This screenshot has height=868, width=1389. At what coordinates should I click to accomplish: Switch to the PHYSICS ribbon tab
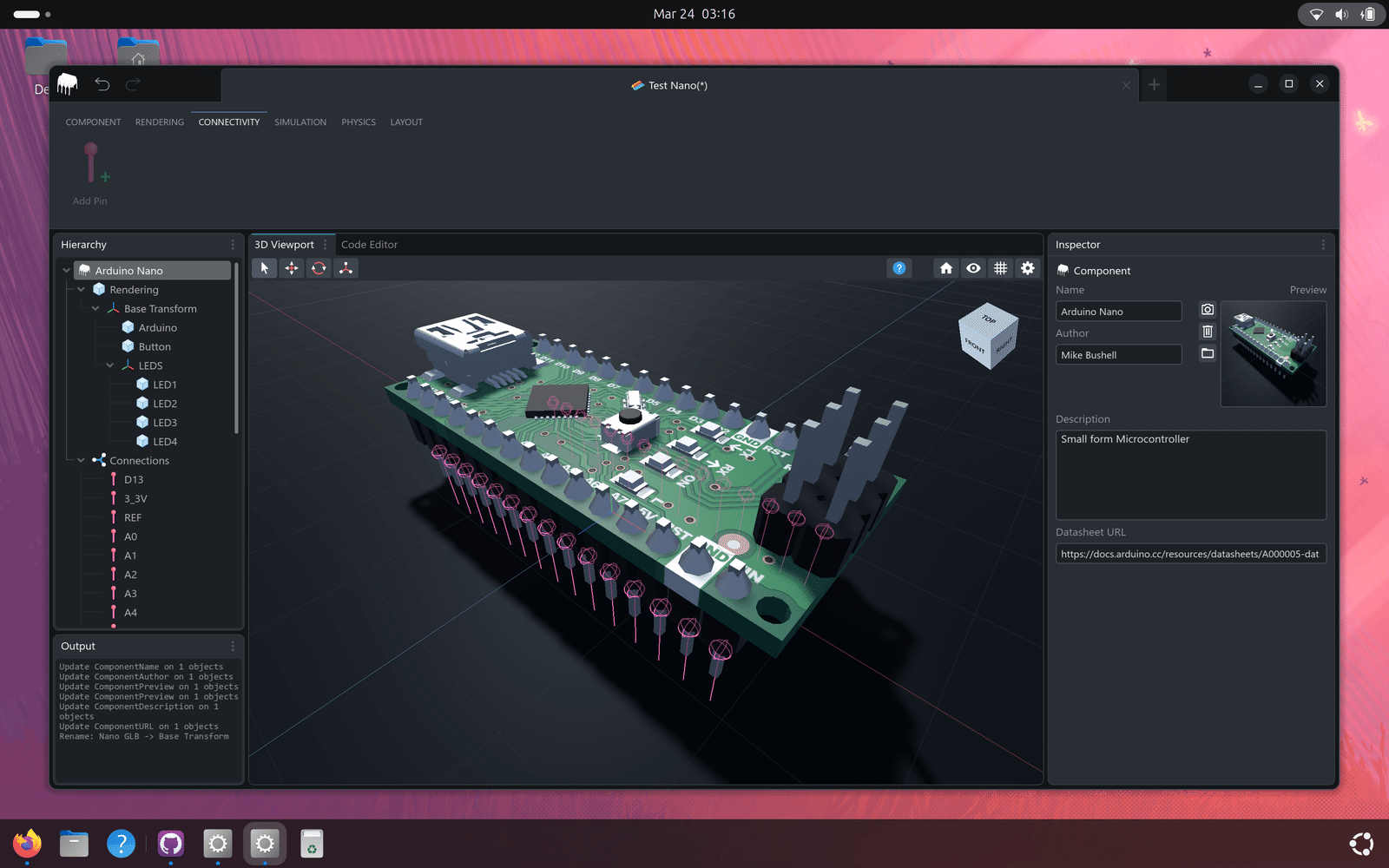359,122
